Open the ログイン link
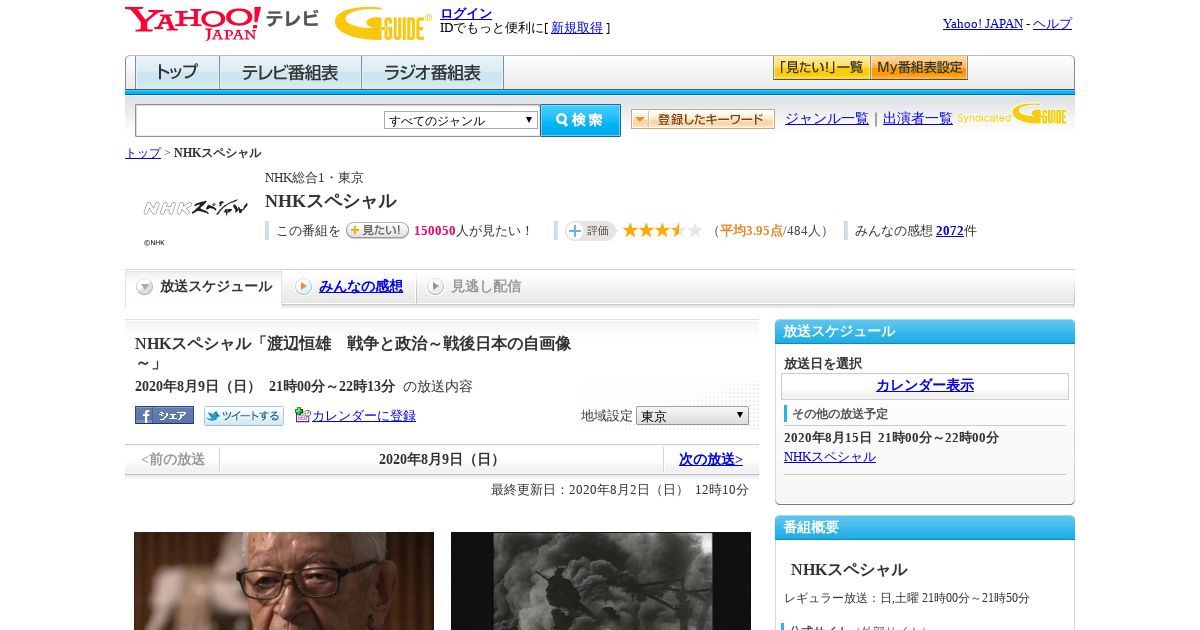Viewport: 1200px width, 630px height. 466,13
